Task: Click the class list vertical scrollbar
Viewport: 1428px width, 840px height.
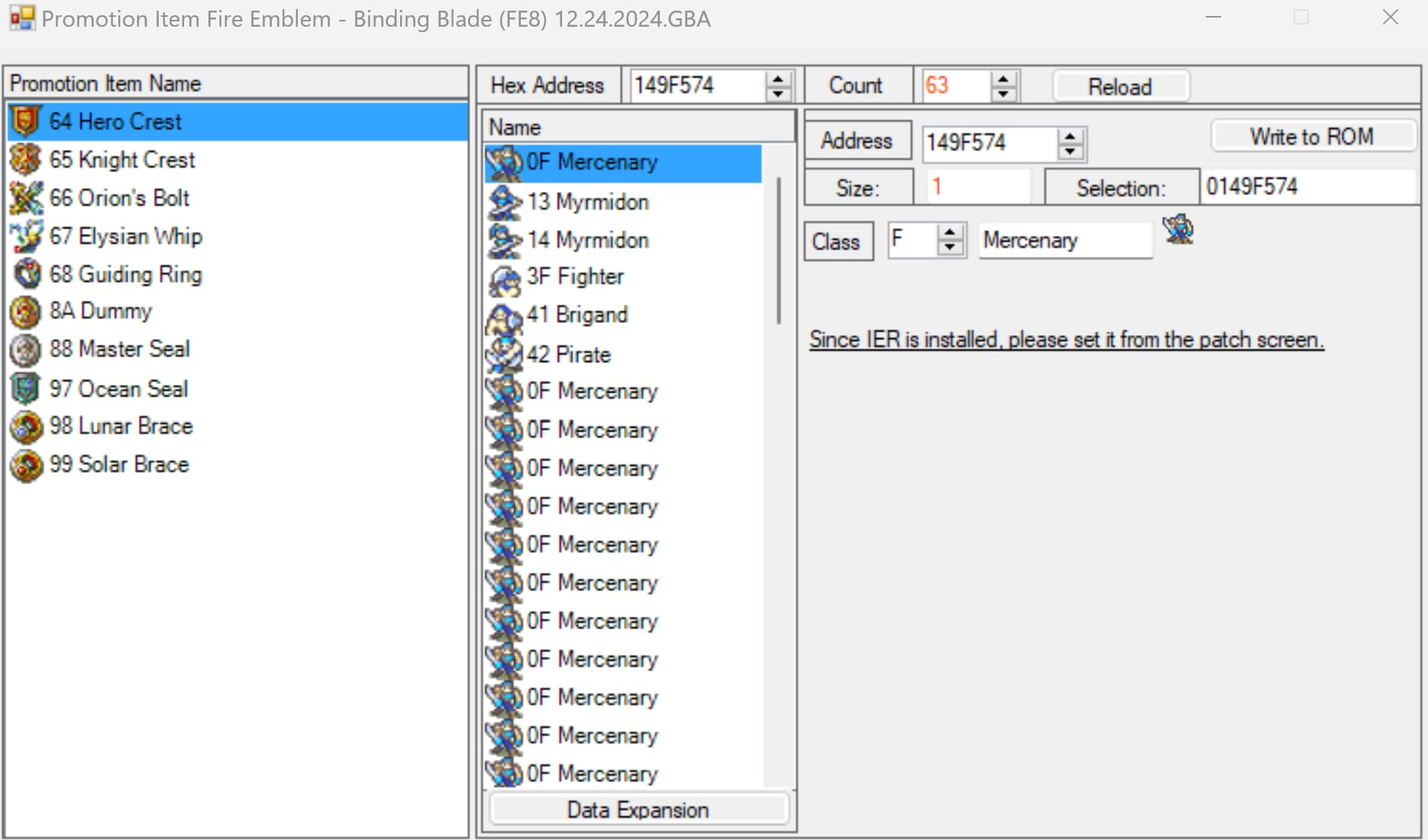Action: (778, 250)
